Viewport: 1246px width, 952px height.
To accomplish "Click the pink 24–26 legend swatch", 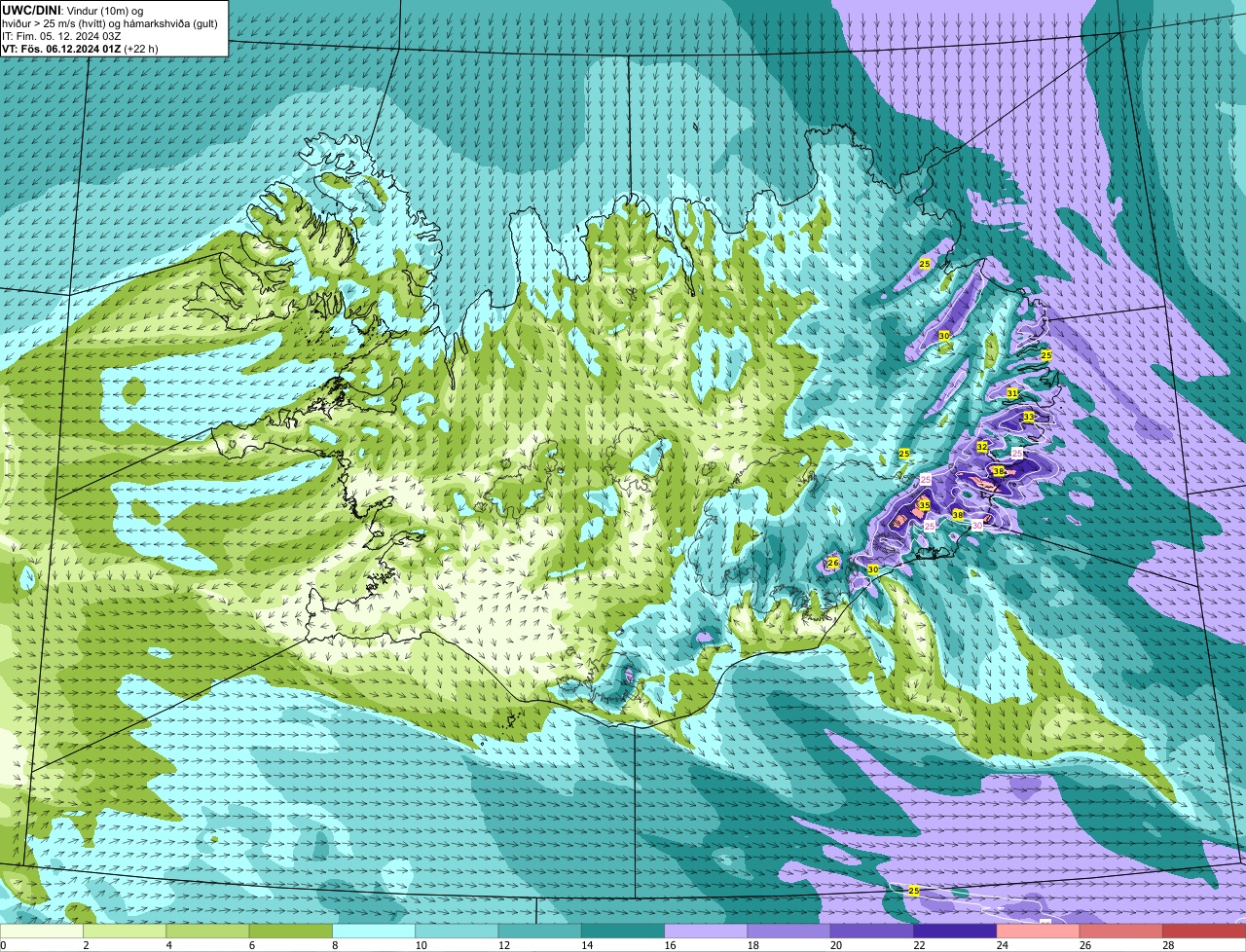I will 1039,932.
